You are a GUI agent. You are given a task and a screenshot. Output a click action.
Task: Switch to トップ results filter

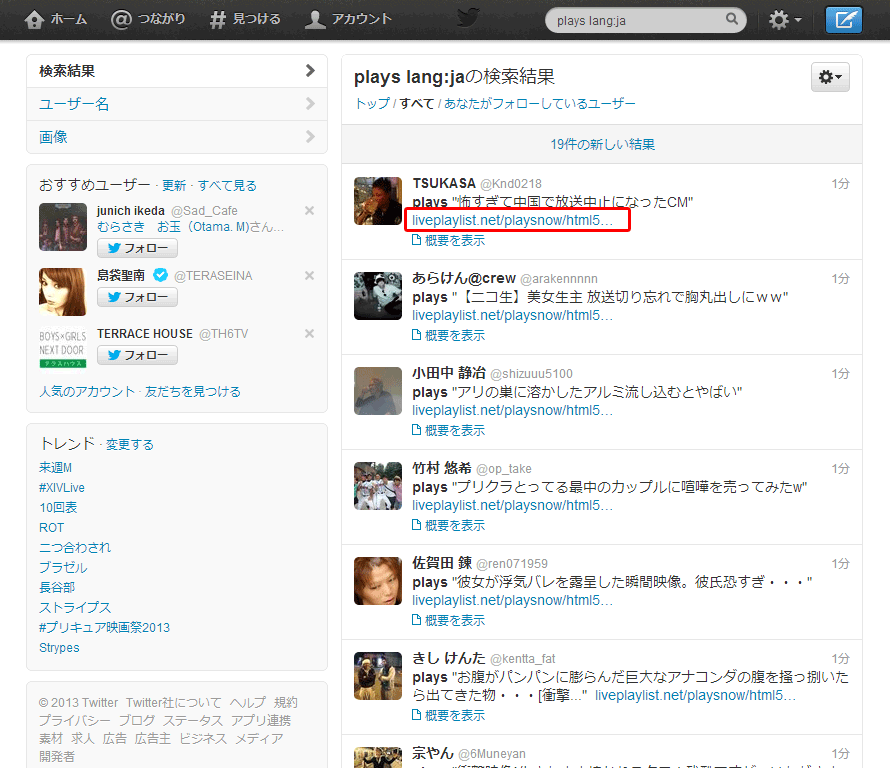[x=372, y=103]
